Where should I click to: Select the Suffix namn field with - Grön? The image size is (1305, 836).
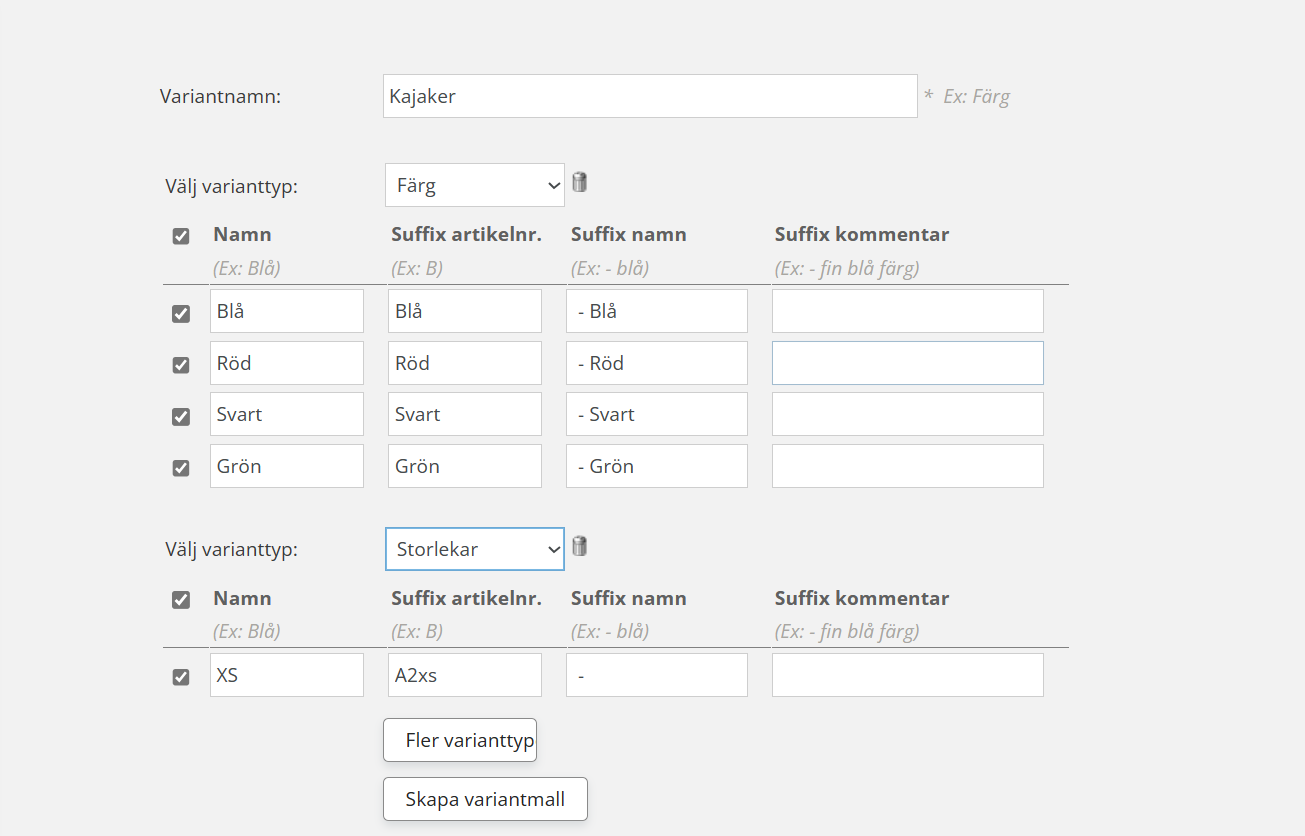point(656,466)
